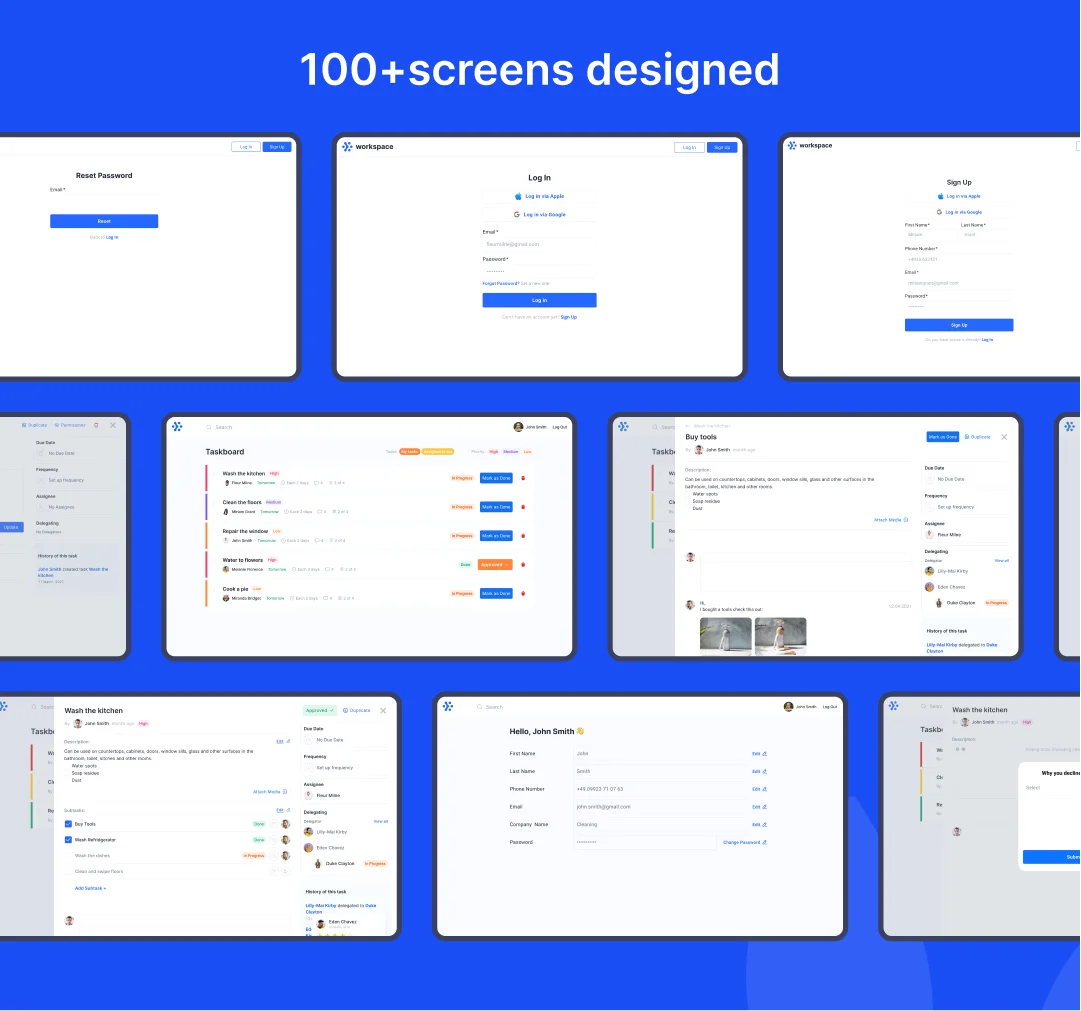Delete the Water to flowers task via red icon

coord(523,565)
